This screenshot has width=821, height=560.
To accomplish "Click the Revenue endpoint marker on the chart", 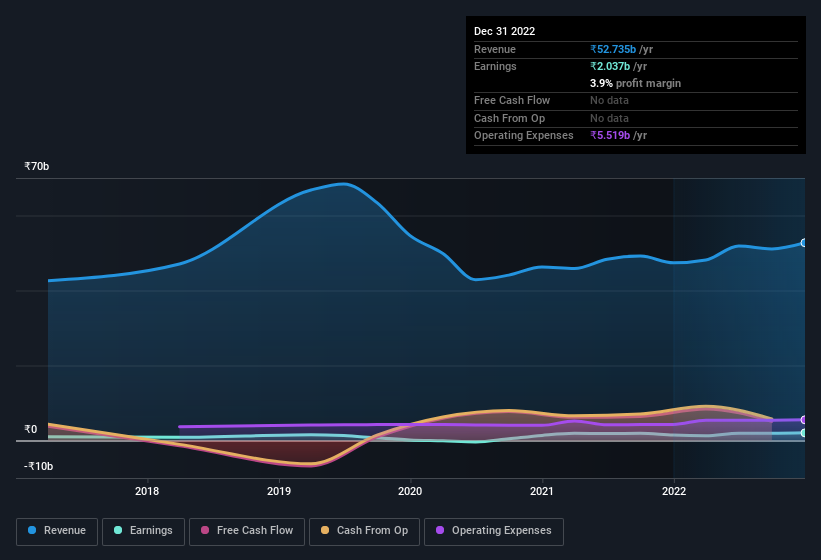I will (804, 243).
